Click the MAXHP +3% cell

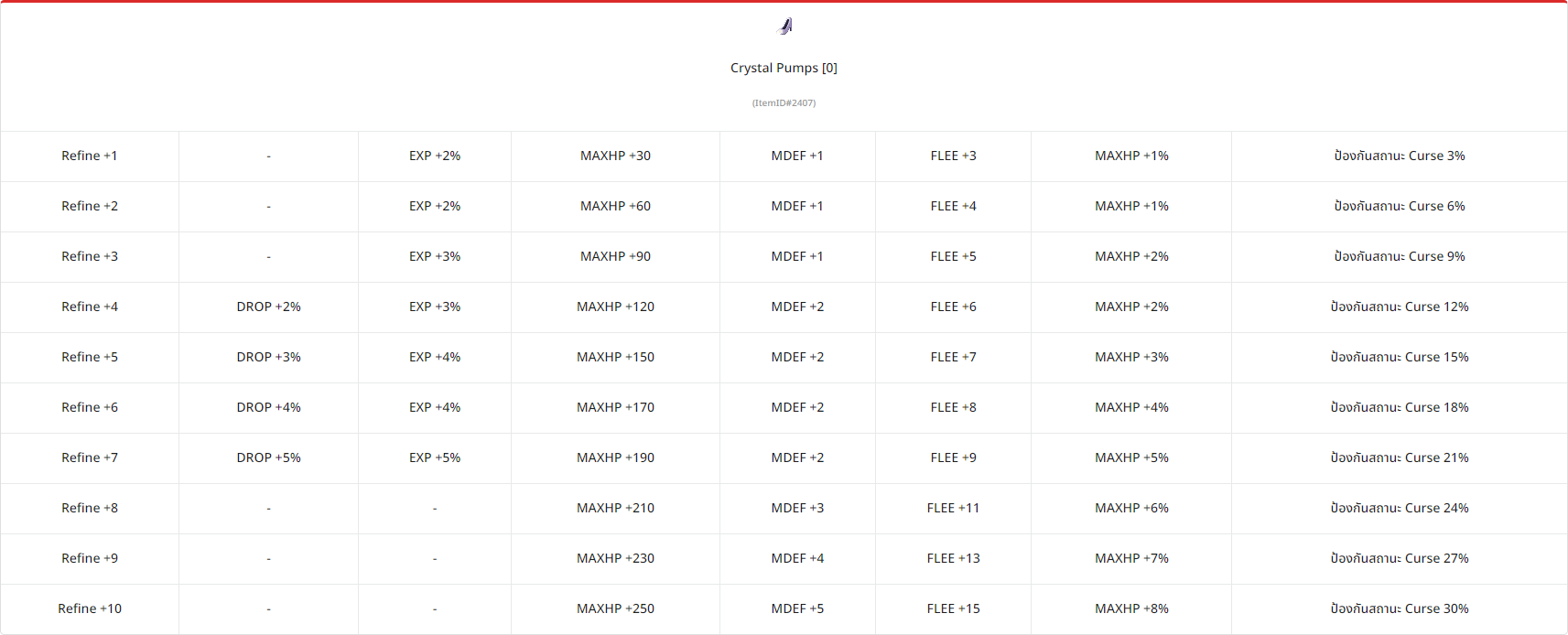[1131, 357]
